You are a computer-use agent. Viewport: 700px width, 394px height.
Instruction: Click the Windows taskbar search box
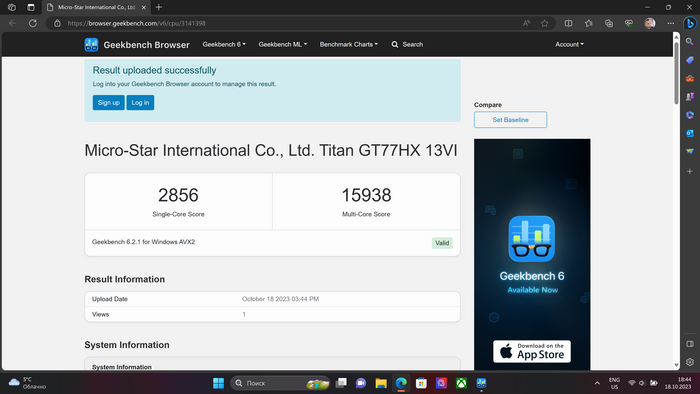click(x=280, y=383)
